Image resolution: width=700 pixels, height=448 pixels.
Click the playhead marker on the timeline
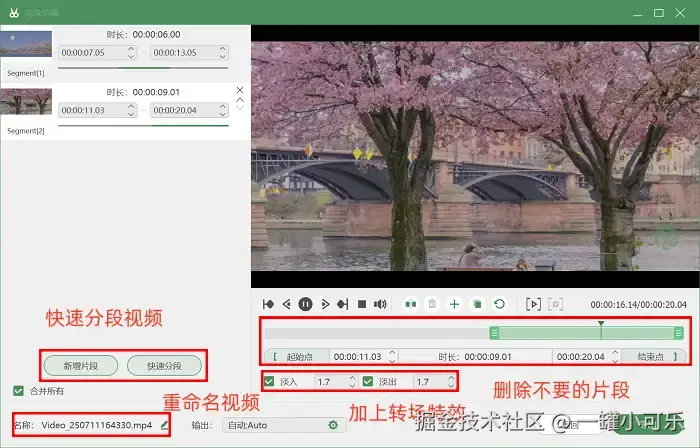[601, 324]
